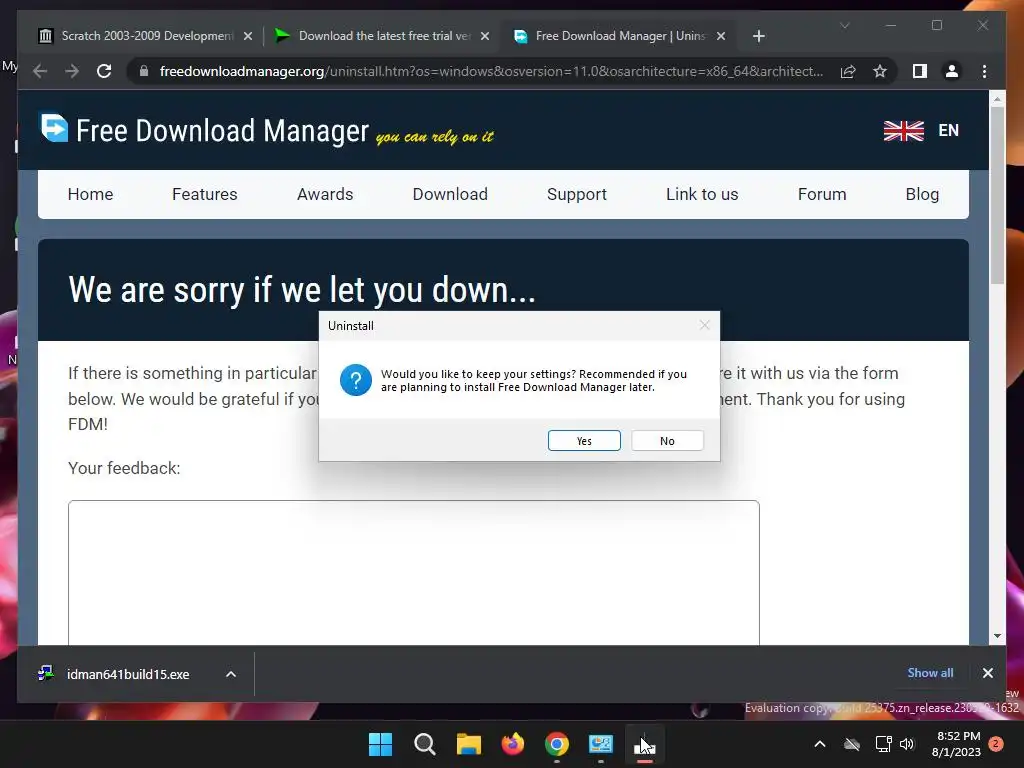Open the Features page
The image size is (1024, 768).
click(204, 194)
